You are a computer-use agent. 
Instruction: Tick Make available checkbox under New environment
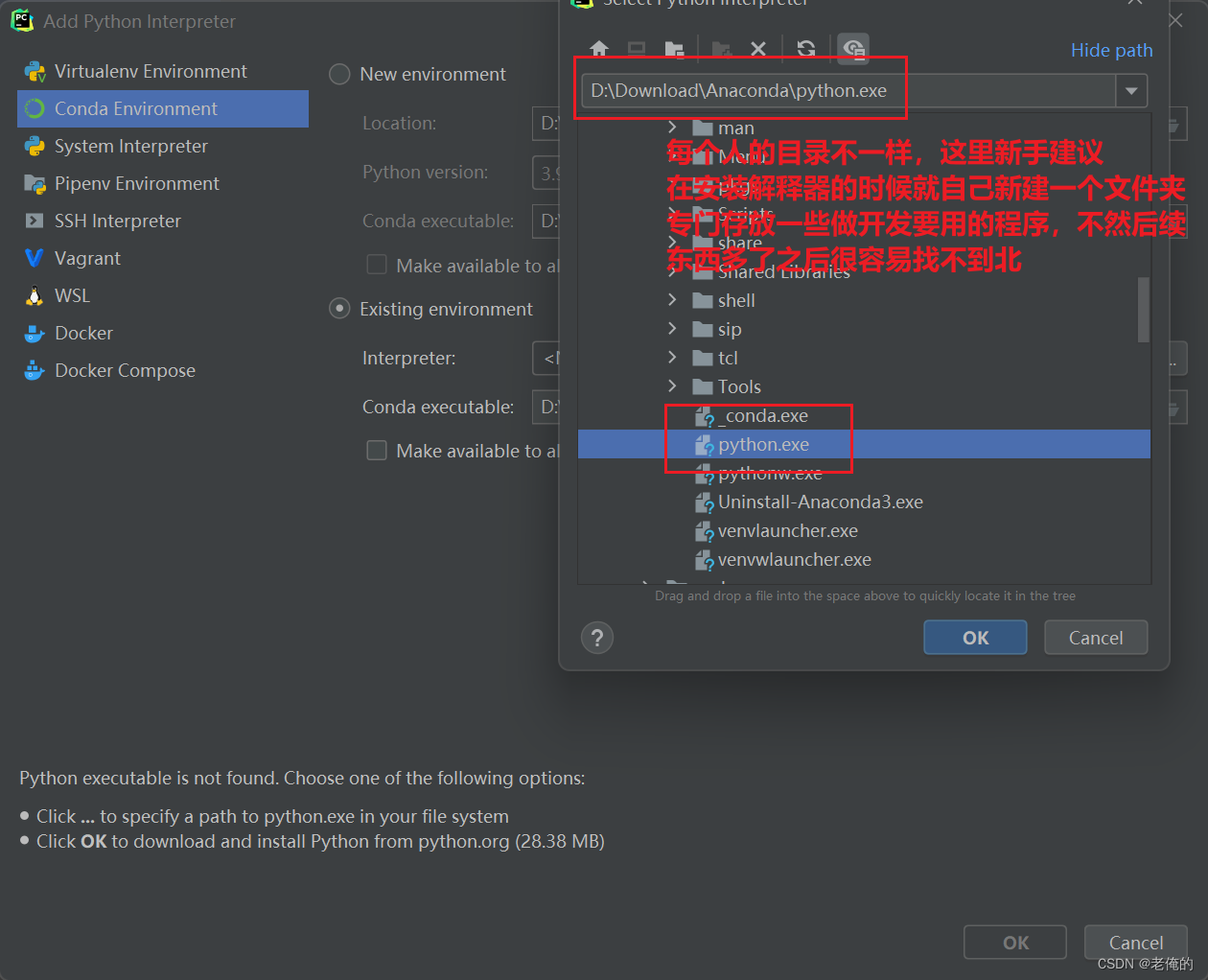[x=377, y=265]
